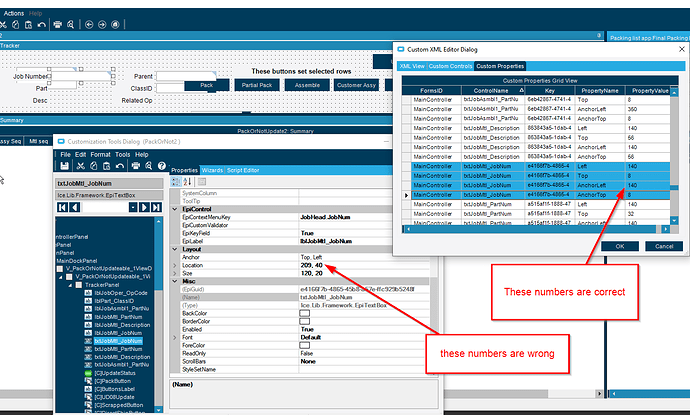Screen dimensions: 690x415
Task: Click Paste icon in main window toolbar
Action: click(29, 25)
